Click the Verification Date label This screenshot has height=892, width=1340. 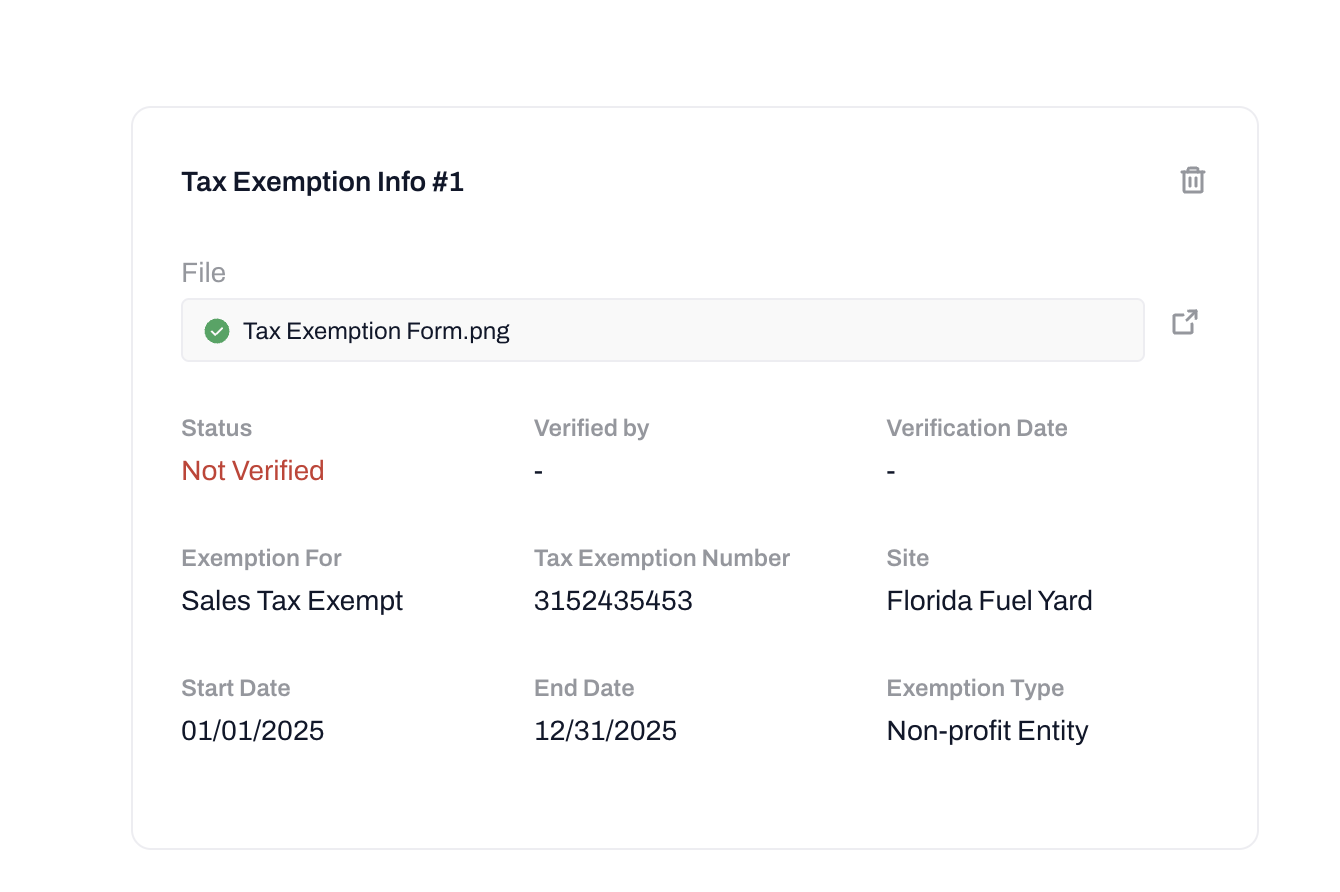pos(977,428)
